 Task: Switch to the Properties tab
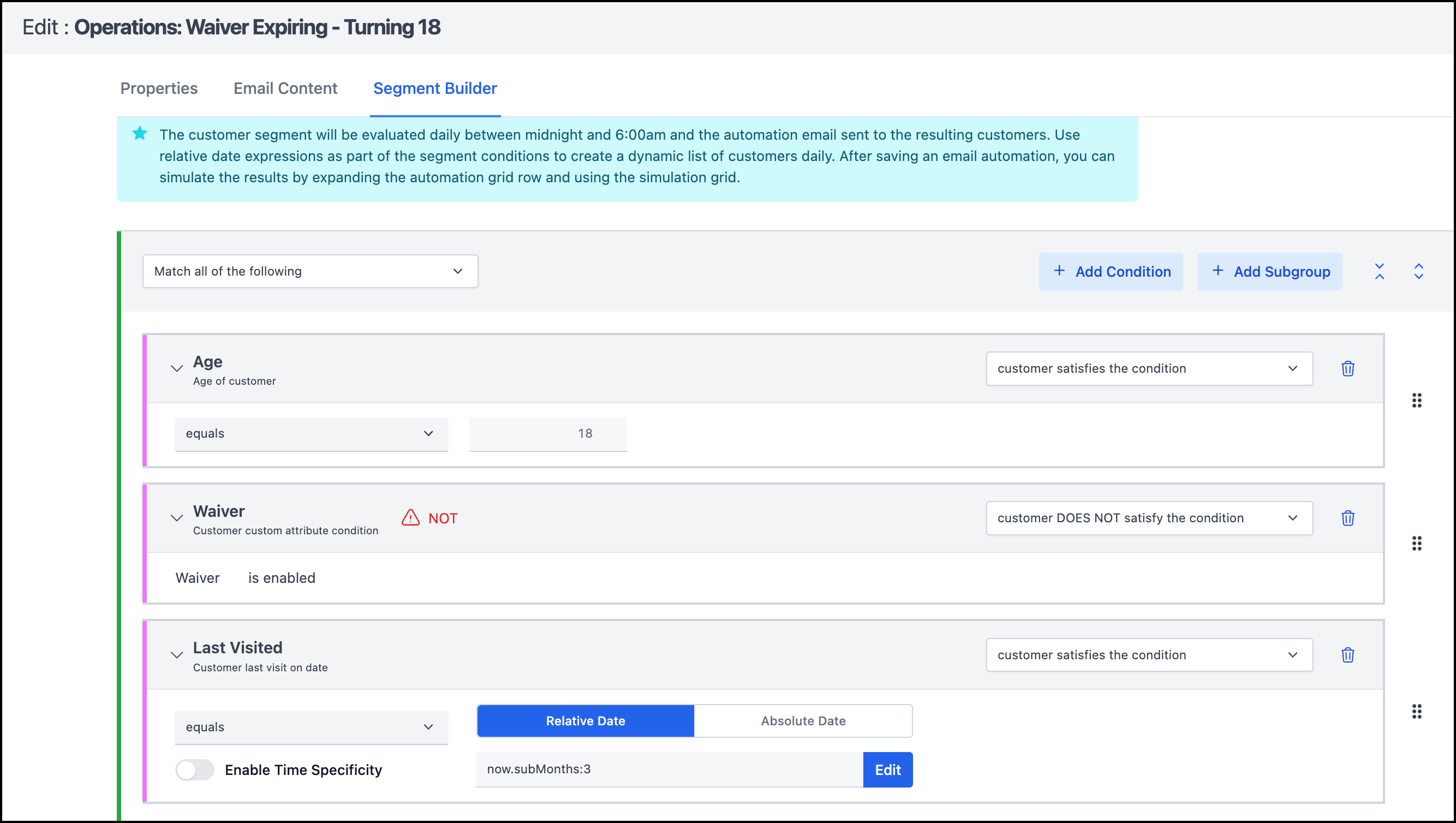(159, 88)
